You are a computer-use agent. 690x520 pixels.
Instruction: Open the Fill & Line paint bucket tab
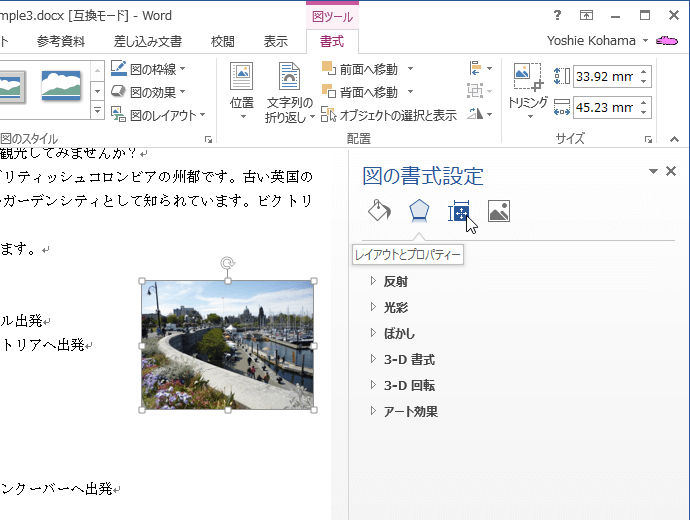tap(379, 211)
